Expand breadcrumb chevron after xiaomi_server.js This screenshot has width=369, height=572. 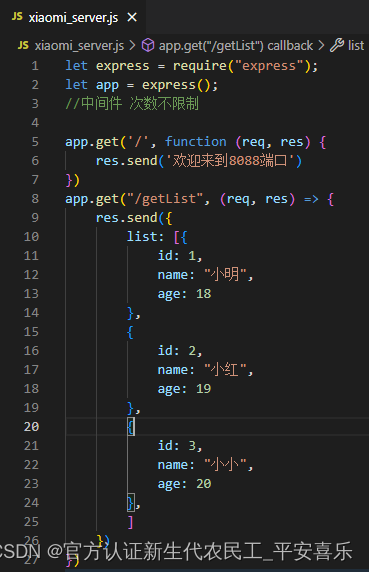pos(132,46)
